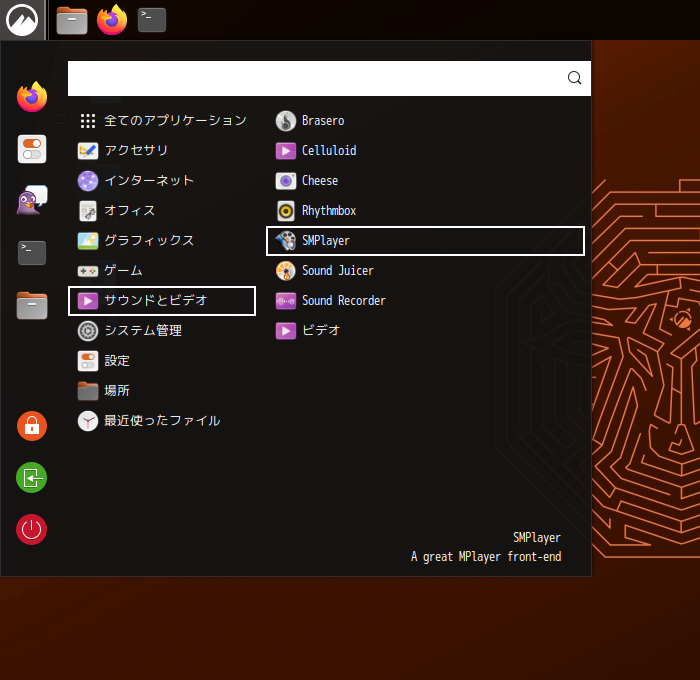Viewport: 700px width, 680px height.
Task: Select オフィス category
Action: pos(162,211)
